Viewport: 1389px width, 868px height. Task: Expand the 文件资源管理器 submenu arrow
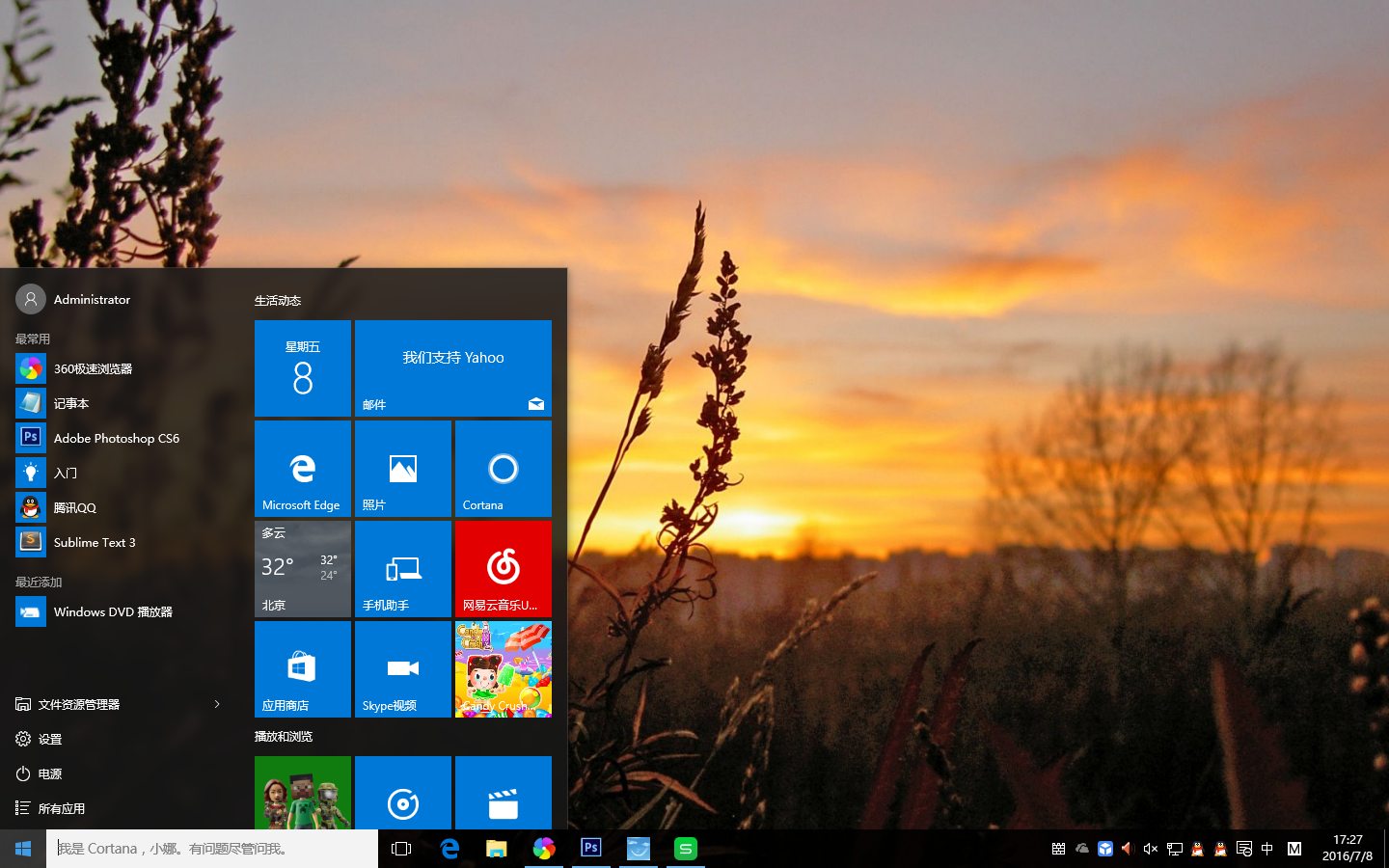pyautogui.click(x=217, y=704)
